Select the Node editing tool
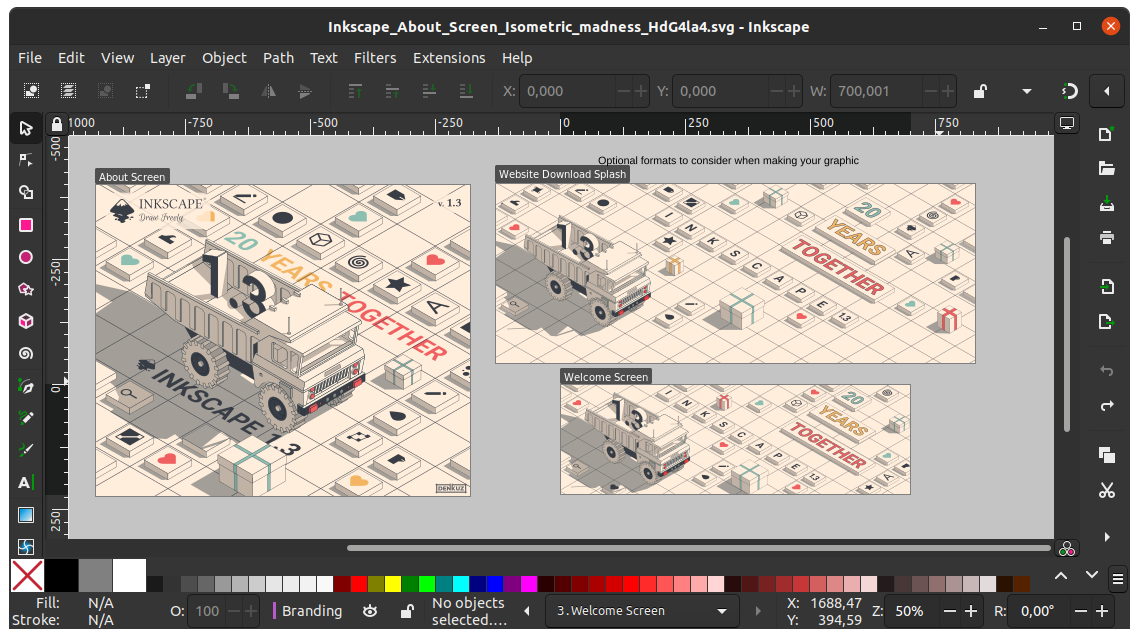The image size is (1139, 638). pos(25,160)
